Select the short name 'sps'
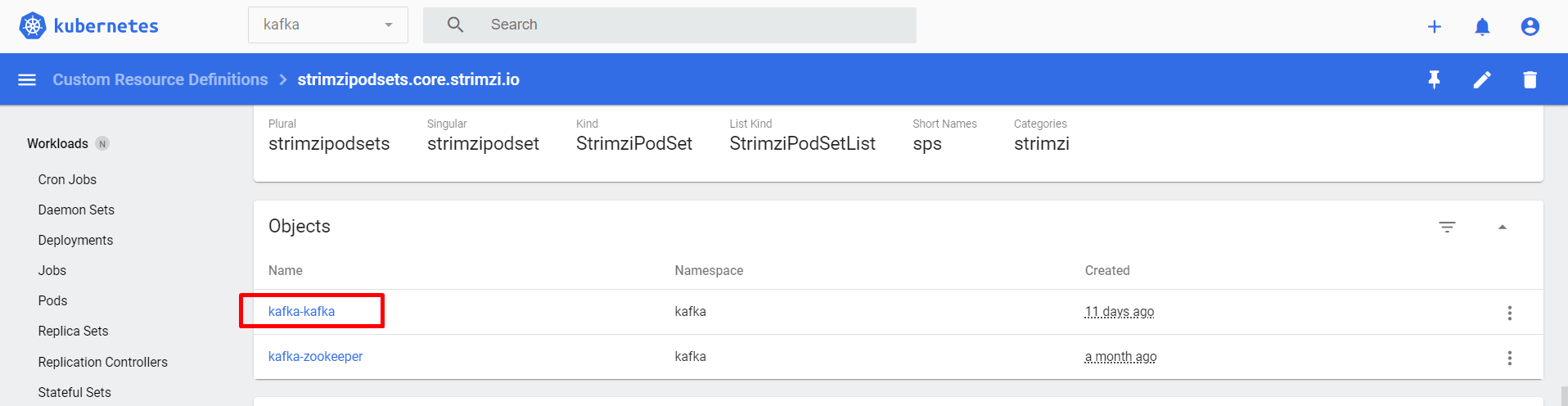The image size is (1568, 406). [x=927, y=144]
